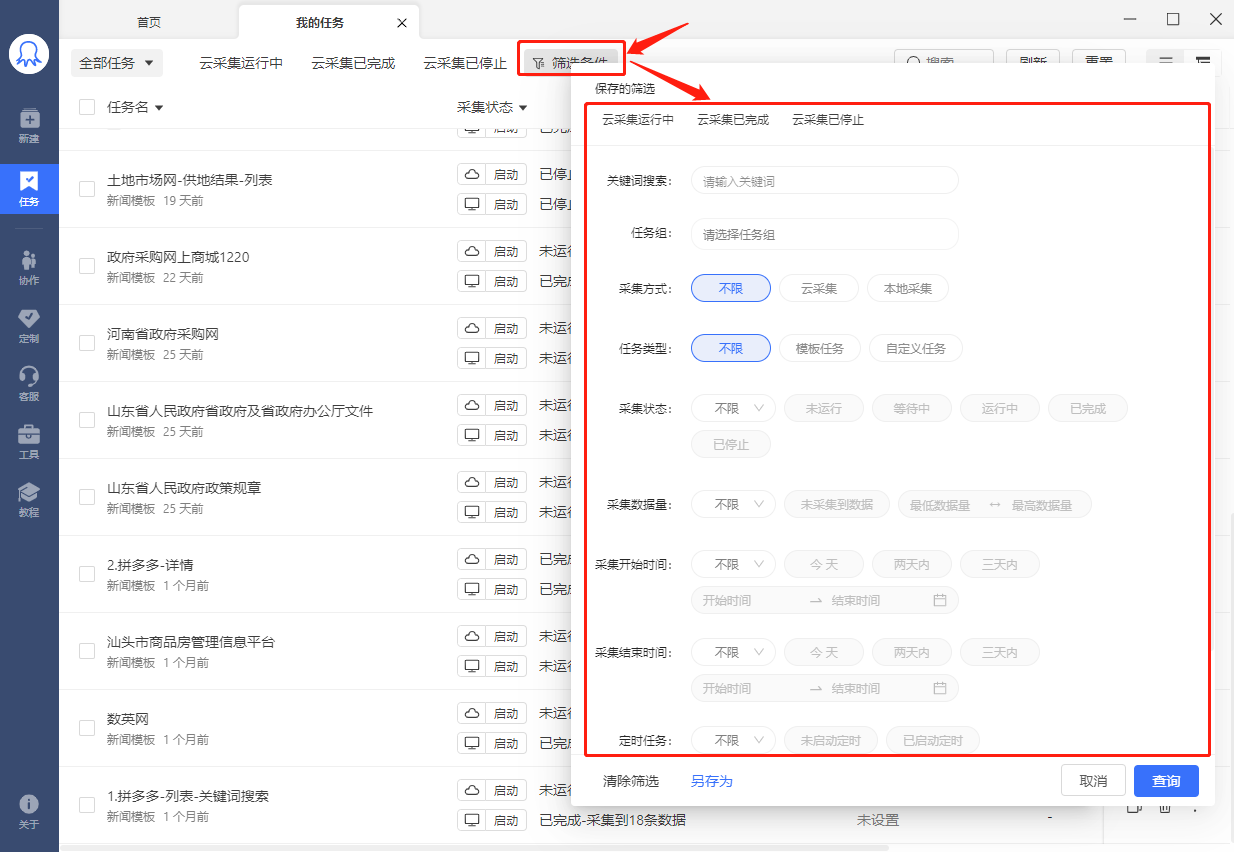1234x852 pixels.
Task: Check 数英网 task checkbox
Action: tap(87, 727)
